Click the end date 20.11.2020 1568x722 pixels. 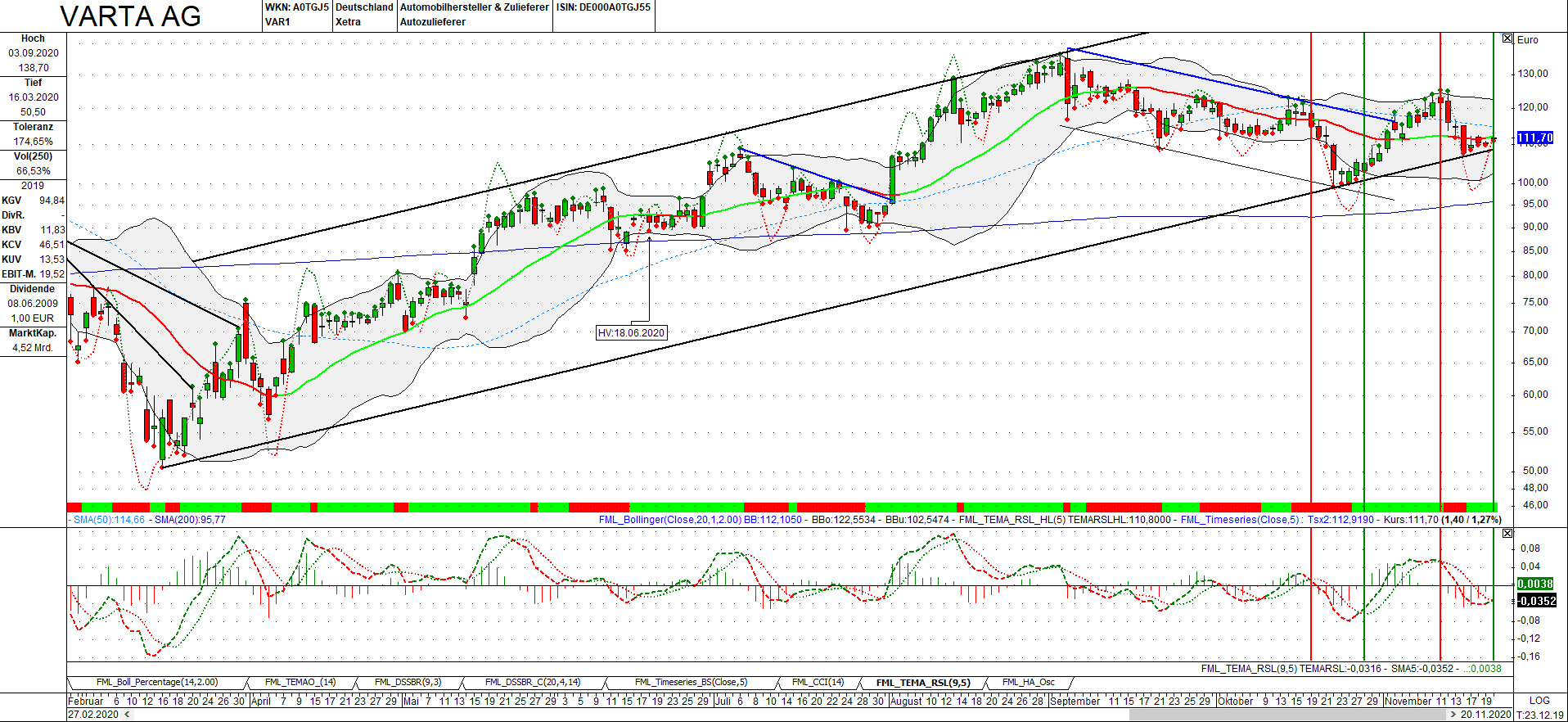click(1485, 715)
